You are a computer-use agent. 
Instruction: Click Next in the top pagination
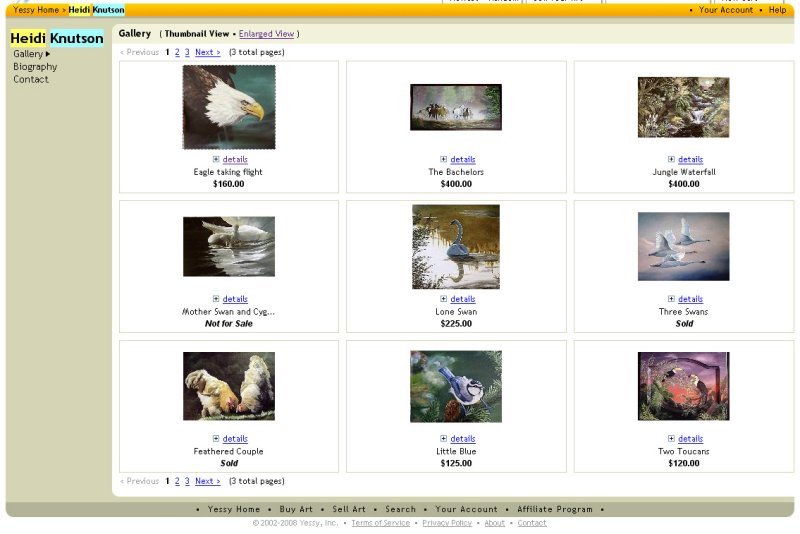[208, 52]
